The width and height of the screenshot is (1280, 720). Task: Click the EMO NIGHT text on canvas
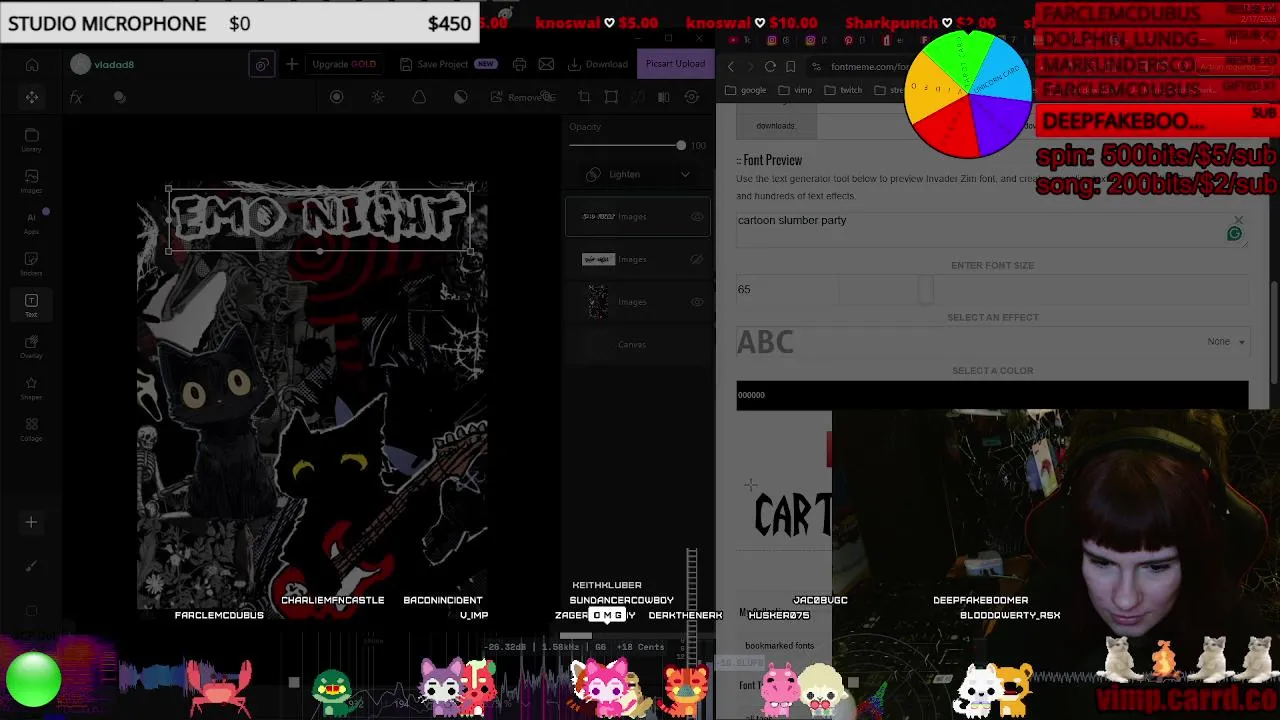coord(319,219)
